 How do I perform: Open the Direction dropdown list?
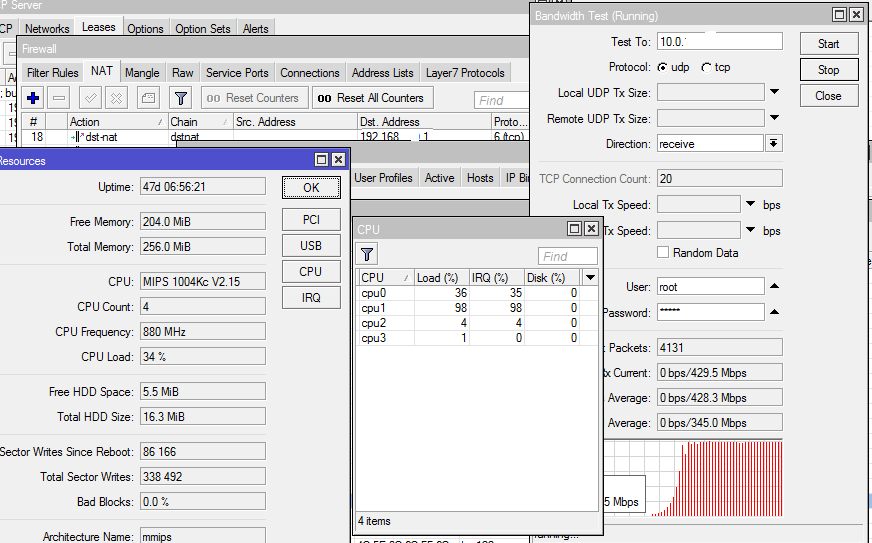[774, 144]
